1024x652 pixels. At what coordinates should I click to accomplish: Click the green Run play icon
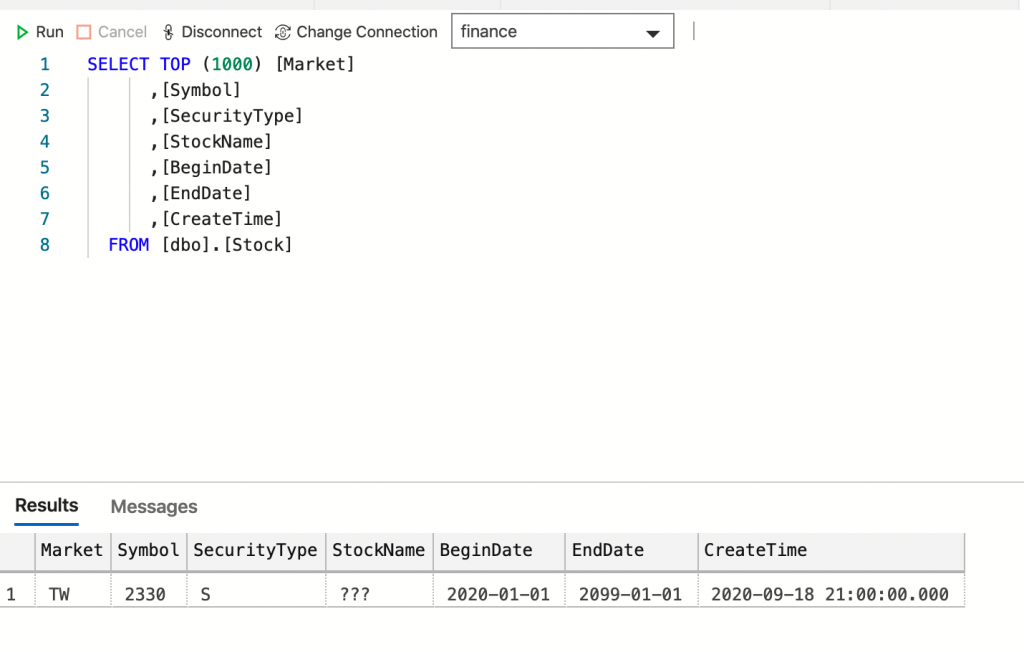tap(22, 32)
